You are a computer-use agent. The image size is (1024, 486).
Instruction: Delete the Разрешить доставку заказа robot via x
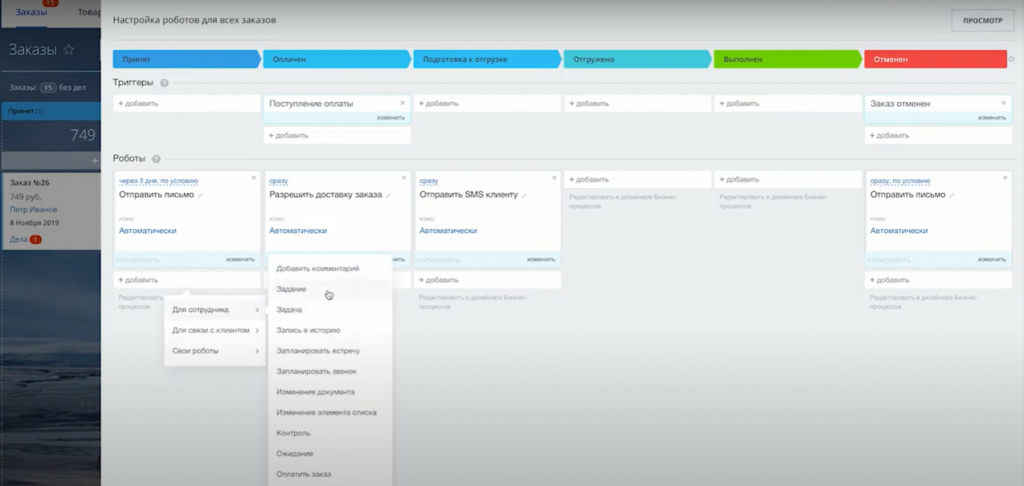pos(404,178)
